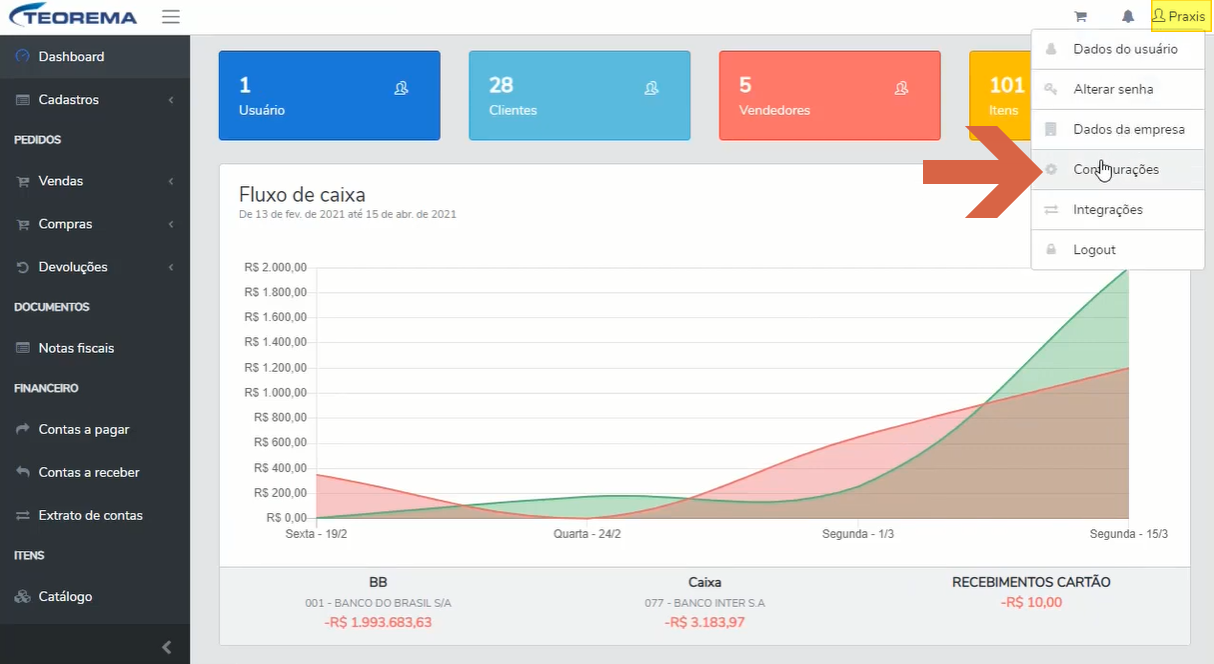Image resolution: width=1214 pixels, height=664 pixels.
Task: Toggle the hamburger sidebar menu icon
Action: [171, 17]
